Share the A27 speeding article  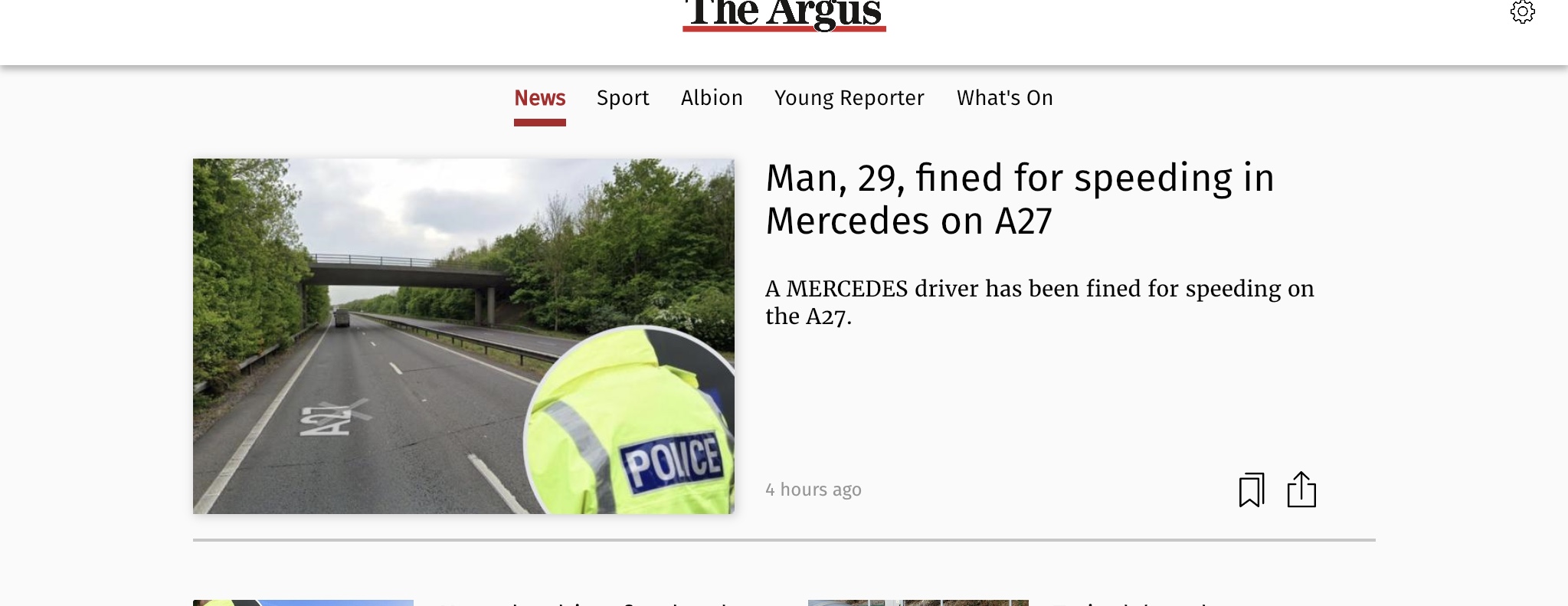coord(1301,490)
